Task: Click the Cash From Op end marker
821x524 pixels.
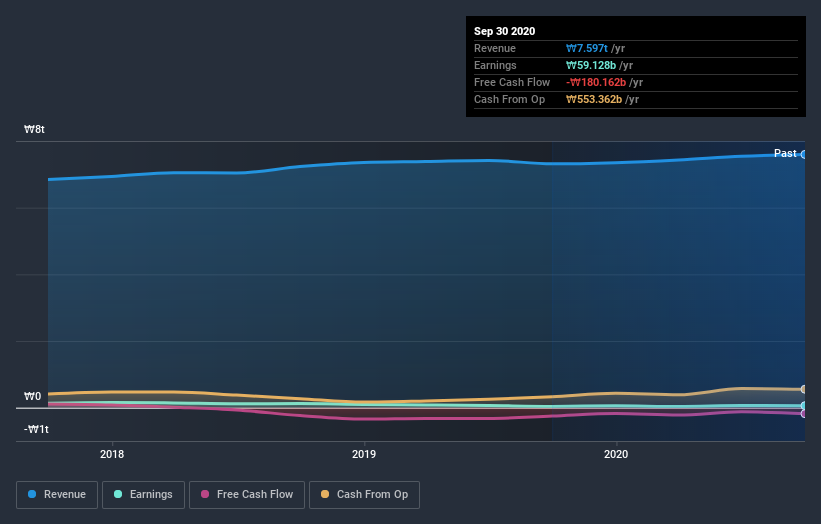Action: point(804,389)
